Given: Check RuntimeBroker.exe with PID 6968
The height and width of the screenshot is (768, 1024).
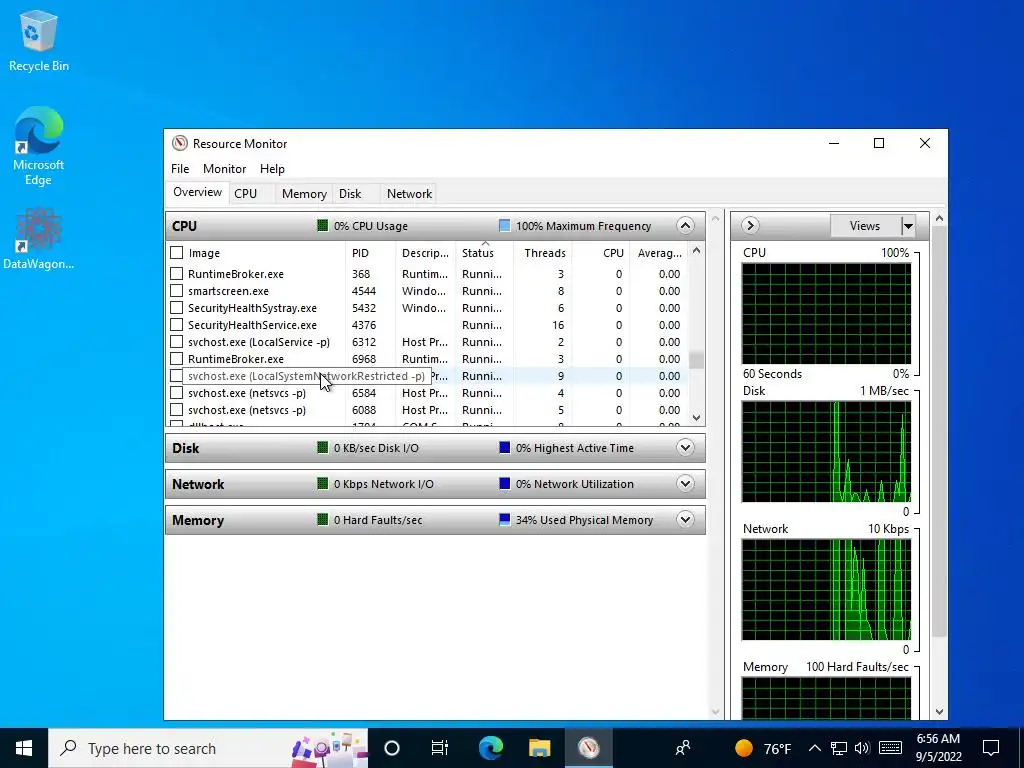Looking at the screenshot, I should [x=176, y=359].
